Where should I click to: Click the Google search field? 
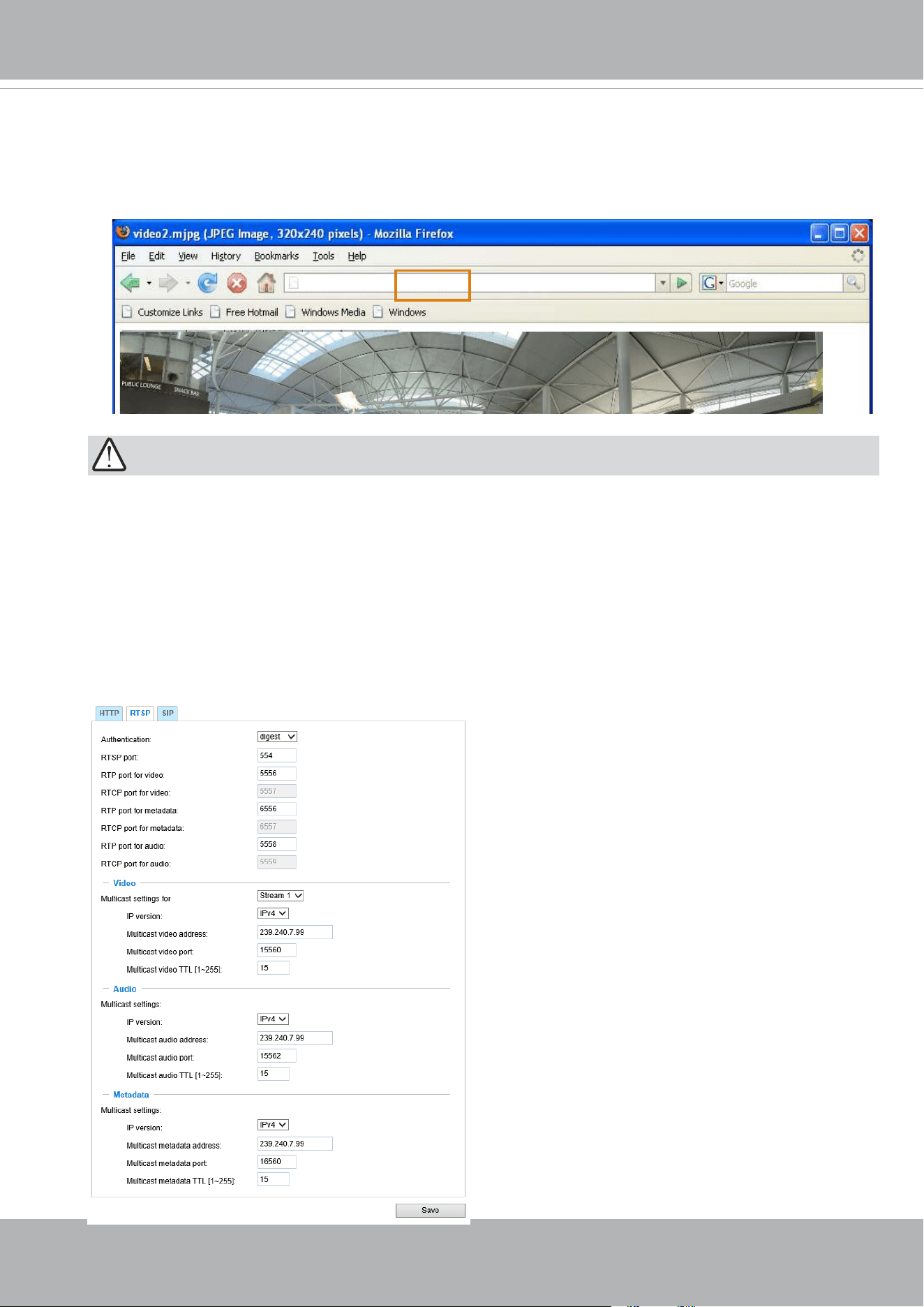pos(784,283)
